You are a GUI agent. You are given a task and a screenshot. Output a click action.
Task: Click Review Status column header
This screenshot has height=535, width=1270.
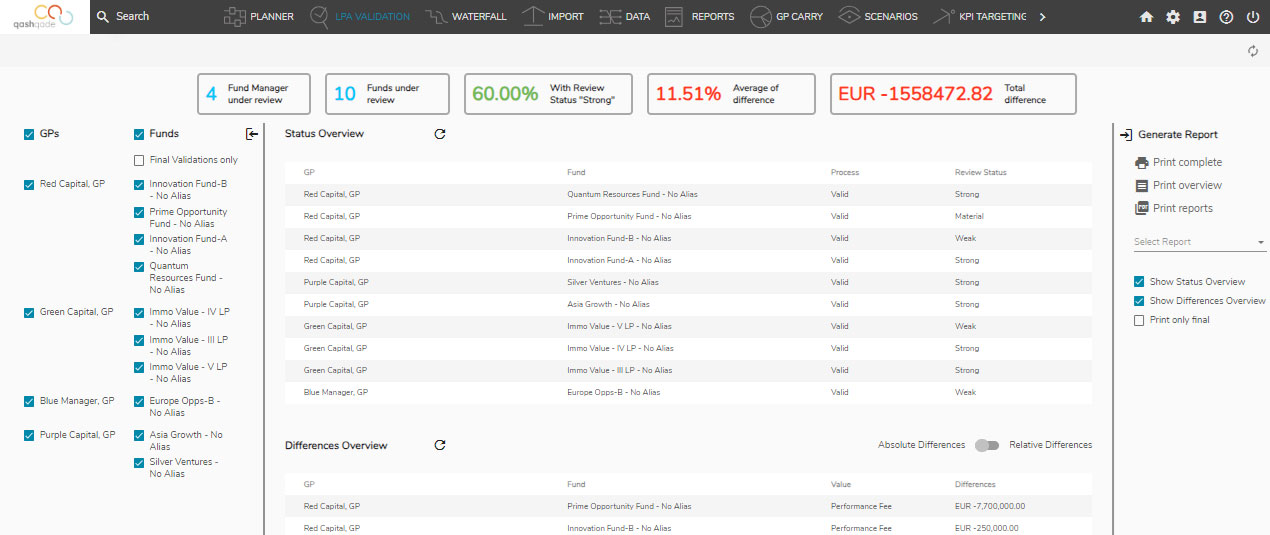[980, 172]
